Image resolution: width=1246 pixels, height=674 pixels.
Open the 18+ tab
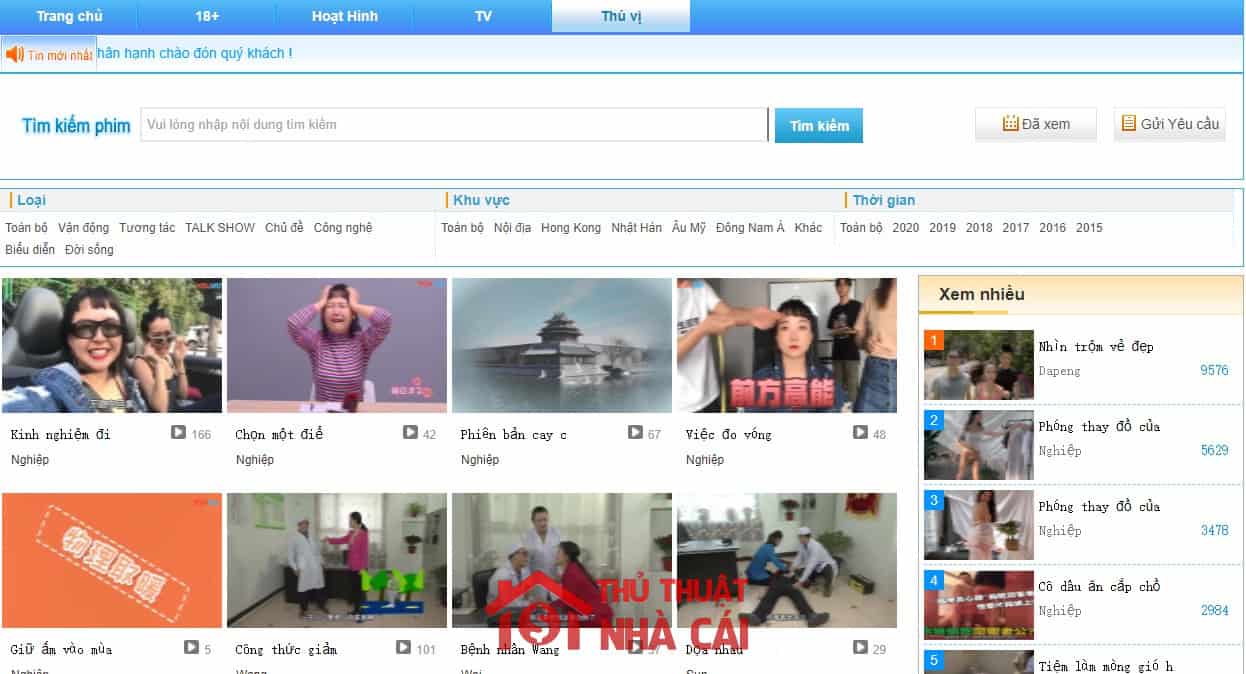(207, 16)
